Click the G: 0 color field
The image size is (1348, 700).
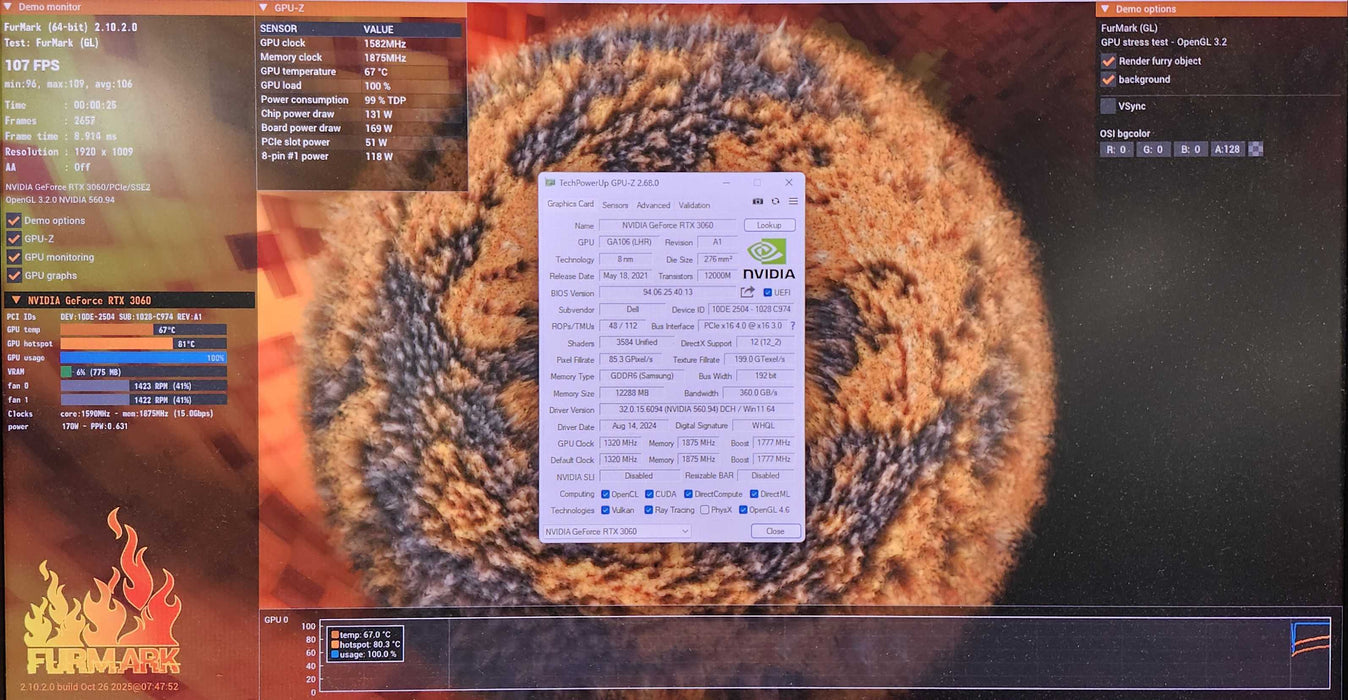coord(1153,149)
